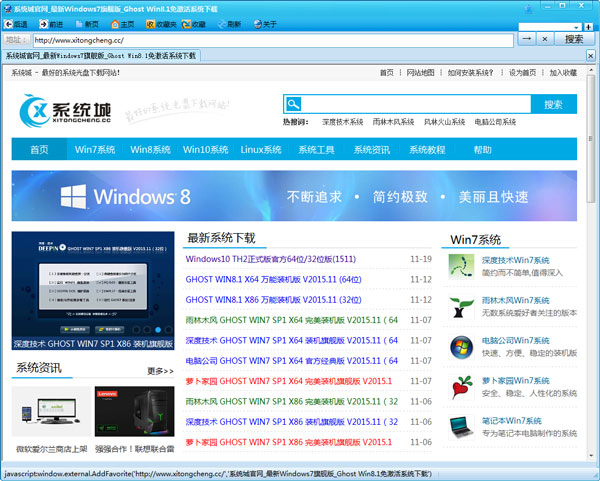The height and width of the screenshot is (481, 600).
Task: Click the 笔记本Win7系统 laptop icon
Action: 461,427
